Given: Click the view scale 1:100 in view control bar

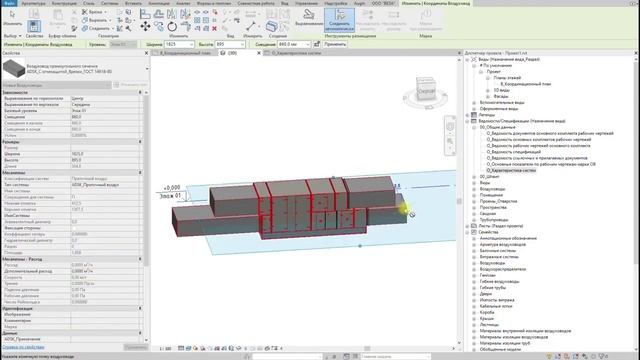Looking at the screenshot, I should [165, 348].
